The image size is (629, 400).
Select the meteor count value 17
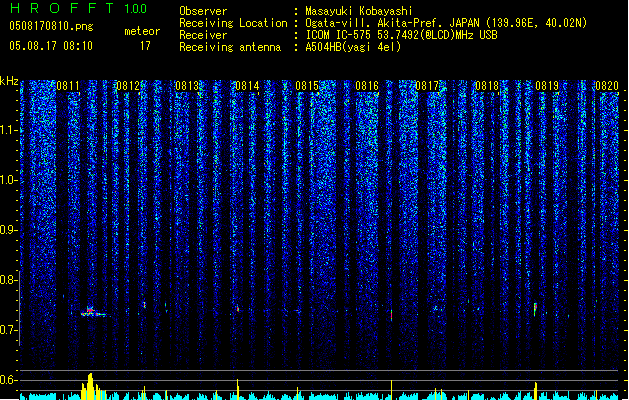click(x=145, y=46)
